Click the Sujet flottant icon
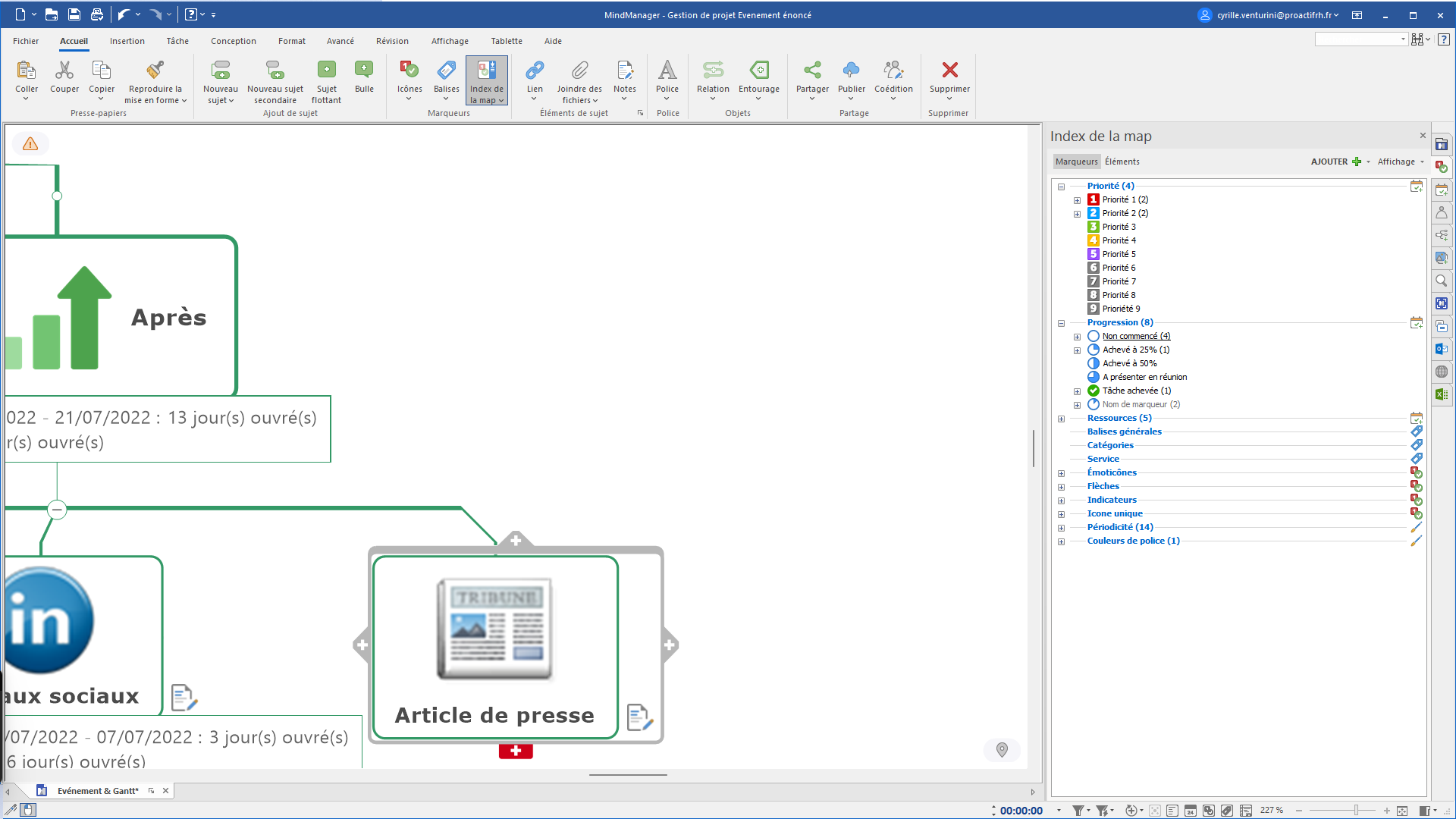1456x819 pixels. tap(326, 71)
